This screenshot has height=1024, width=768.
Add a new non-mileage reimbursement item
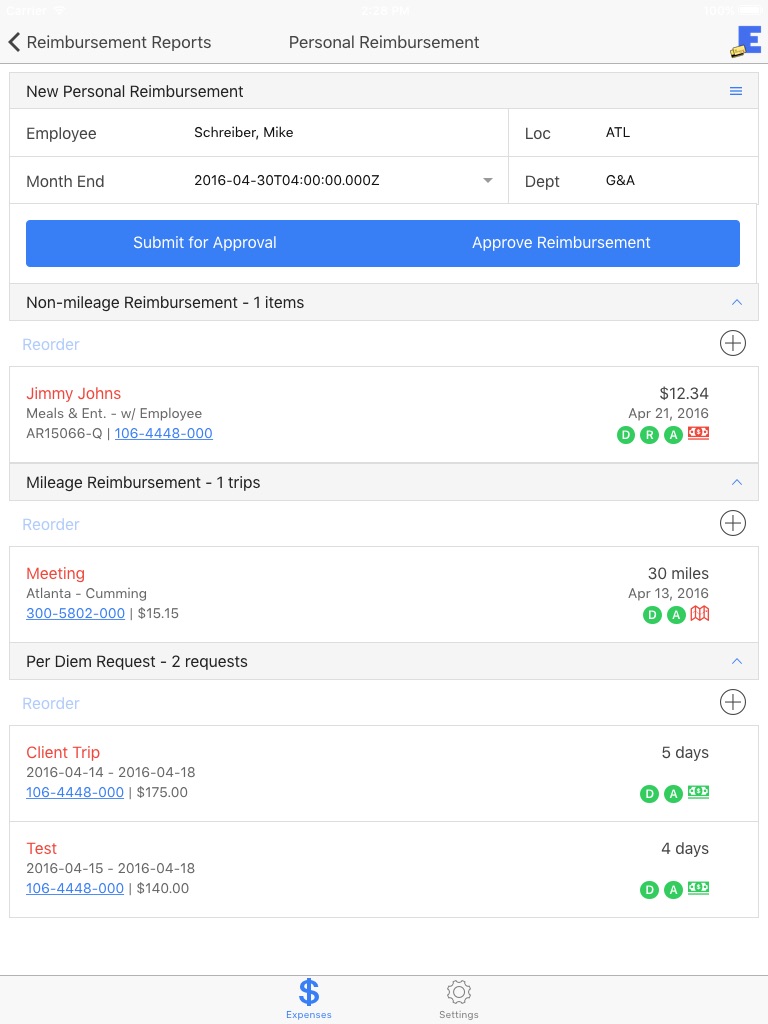tap(733, 344)
